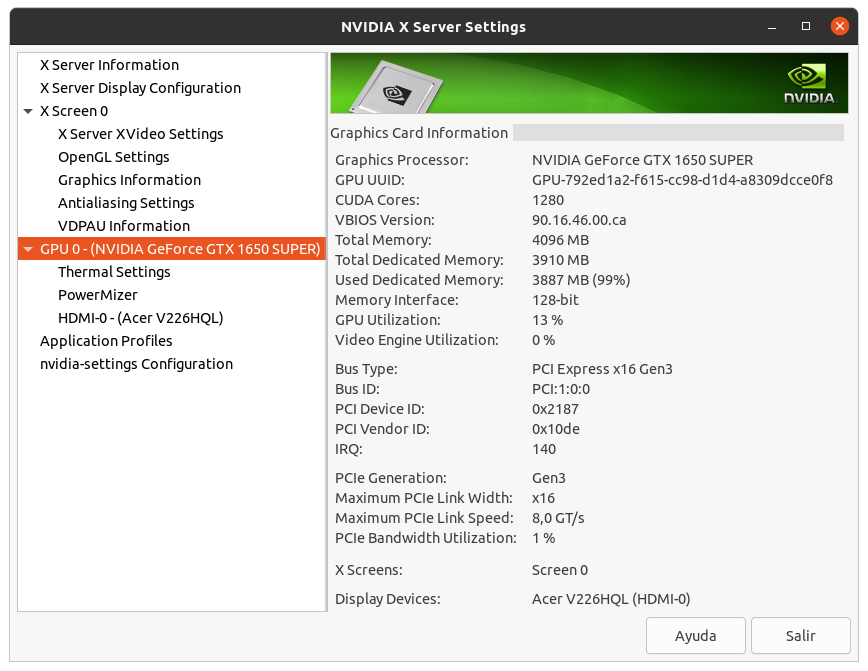The image size is (868, 671).
Task: Click IRQ value 140
Action: (544, 448)
